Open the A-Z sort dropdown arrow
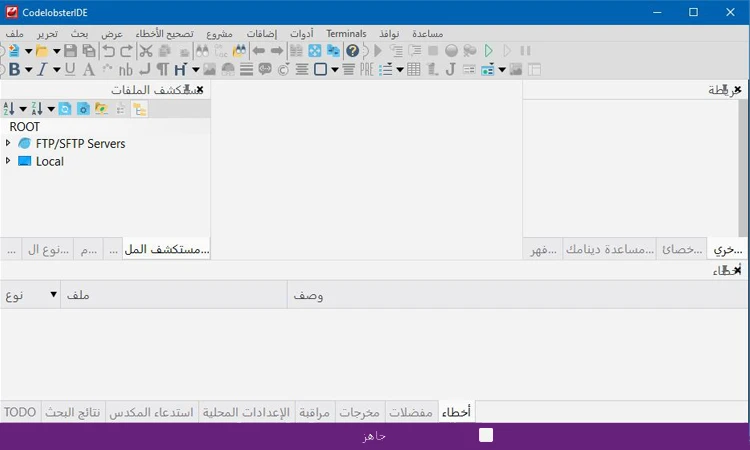 [x=23, y=109]
